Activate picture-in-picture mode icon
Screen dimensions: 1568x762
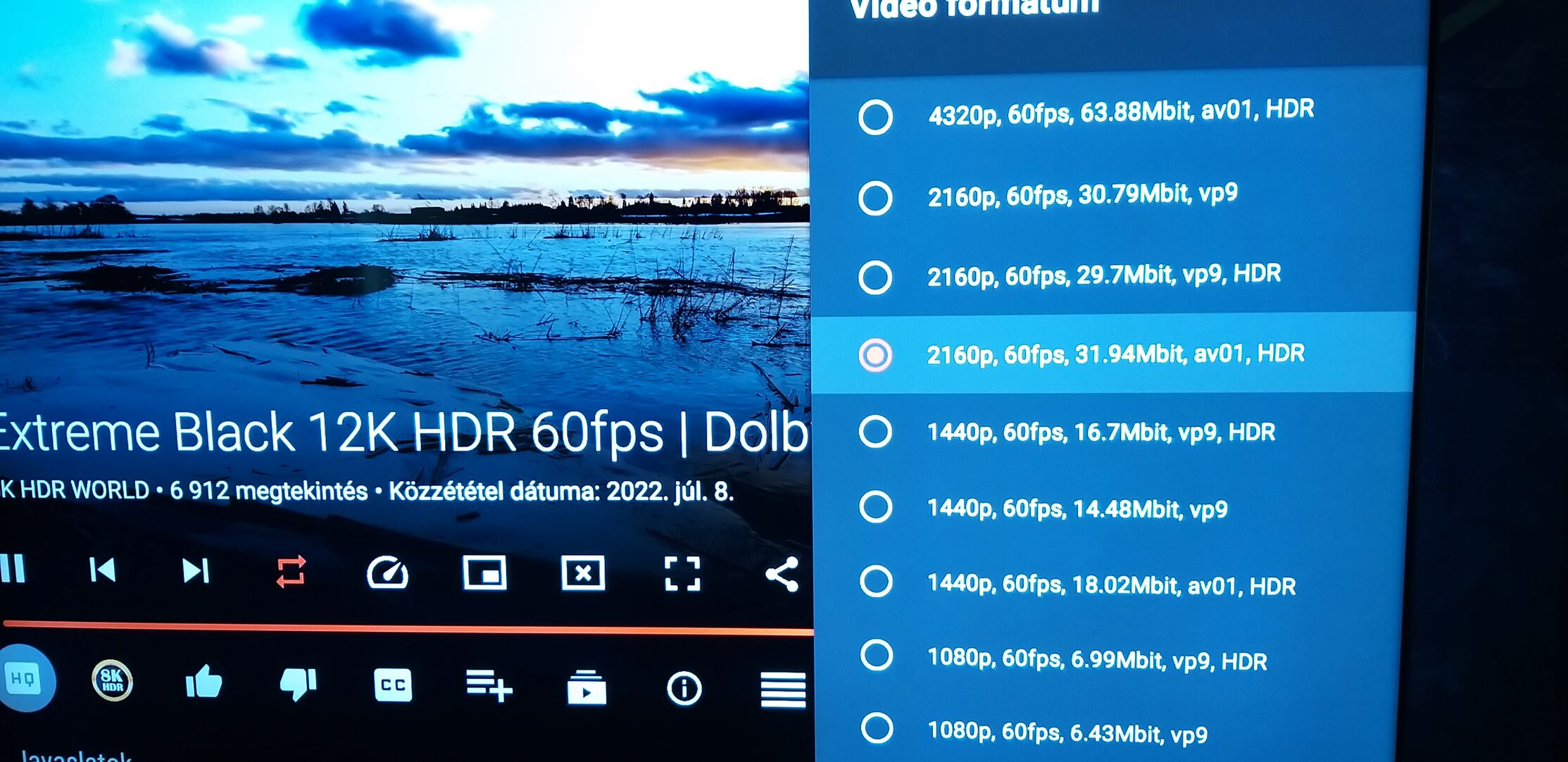tap(484, 573)
